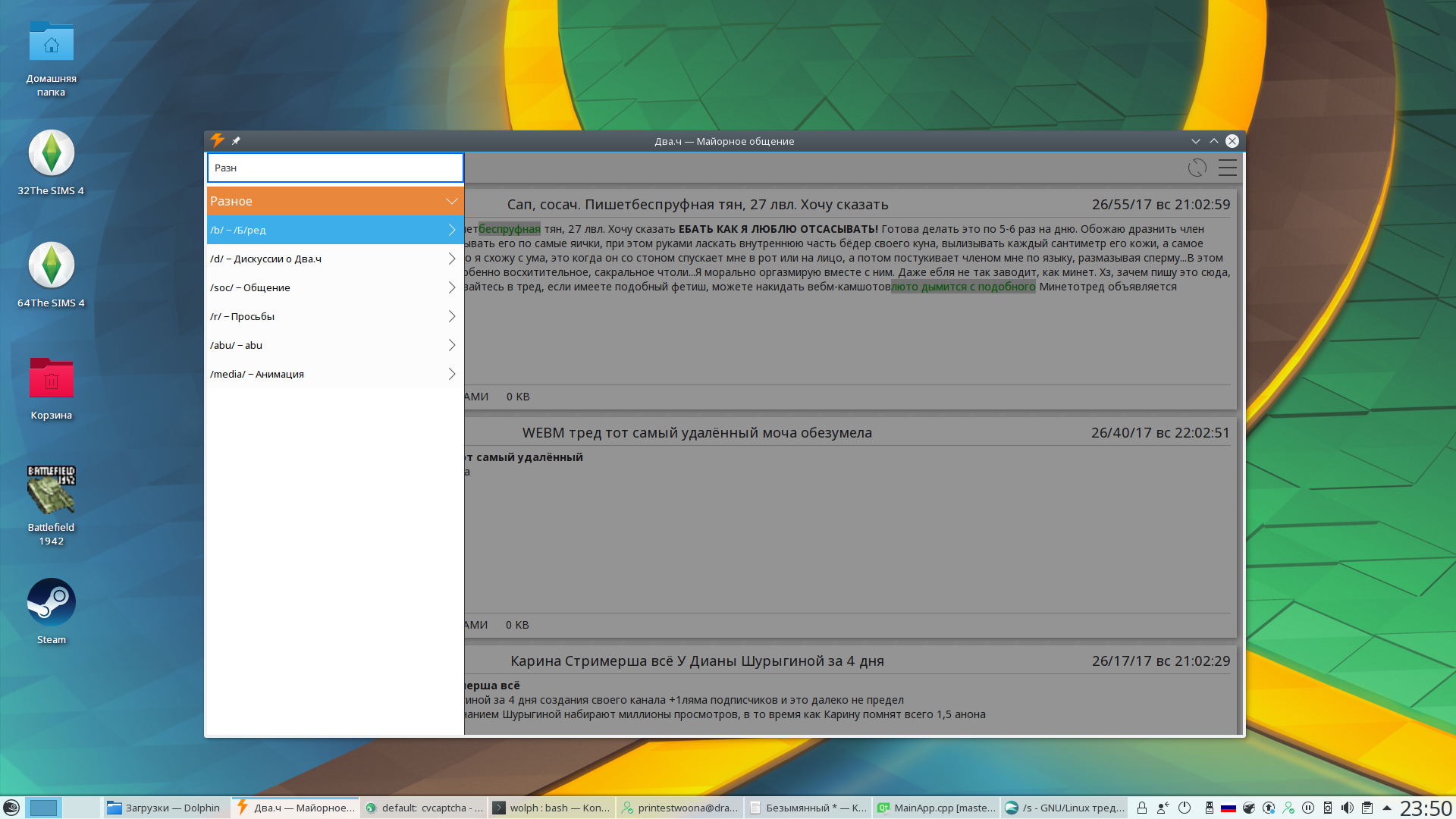Switch to /s - GNU/Linux тред taskbar entry
This screenshot has width=1456, height=819.
1063,808
